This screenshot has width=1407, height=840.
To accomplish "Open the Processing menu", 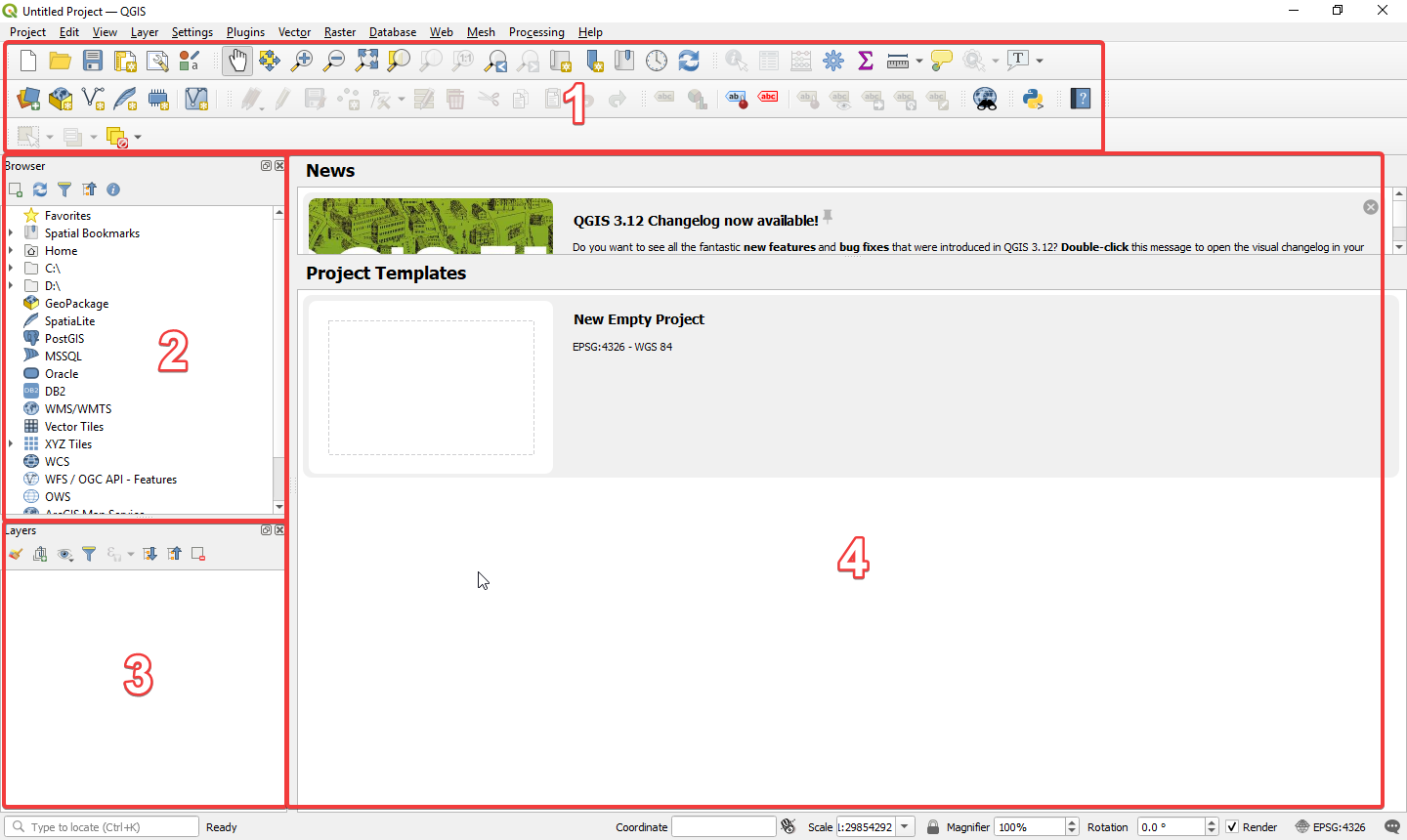I will pyautogui.click(x=536, y=32).
